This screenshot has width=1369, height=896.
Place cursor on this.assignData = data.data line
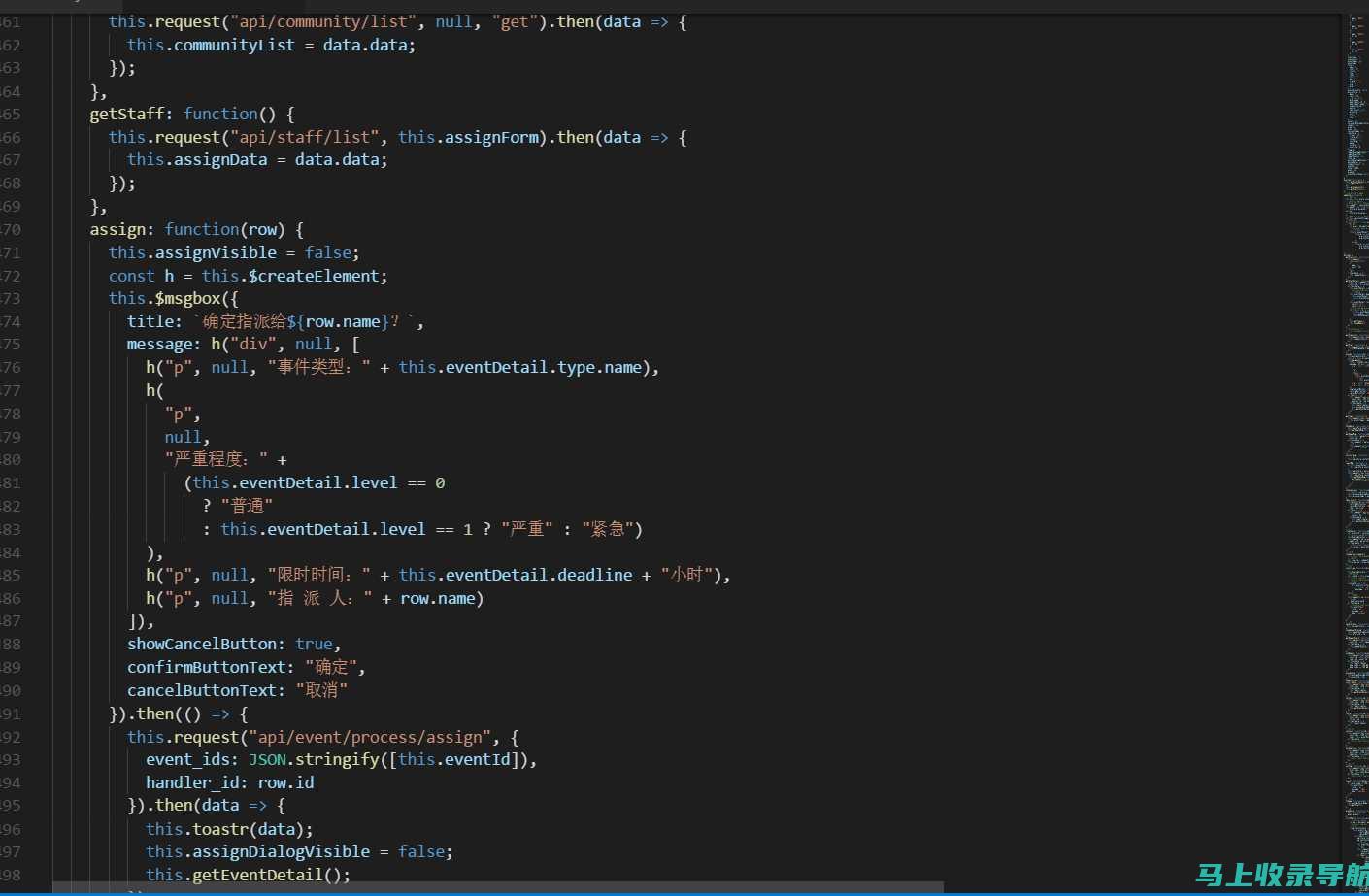tap(257, 159)
